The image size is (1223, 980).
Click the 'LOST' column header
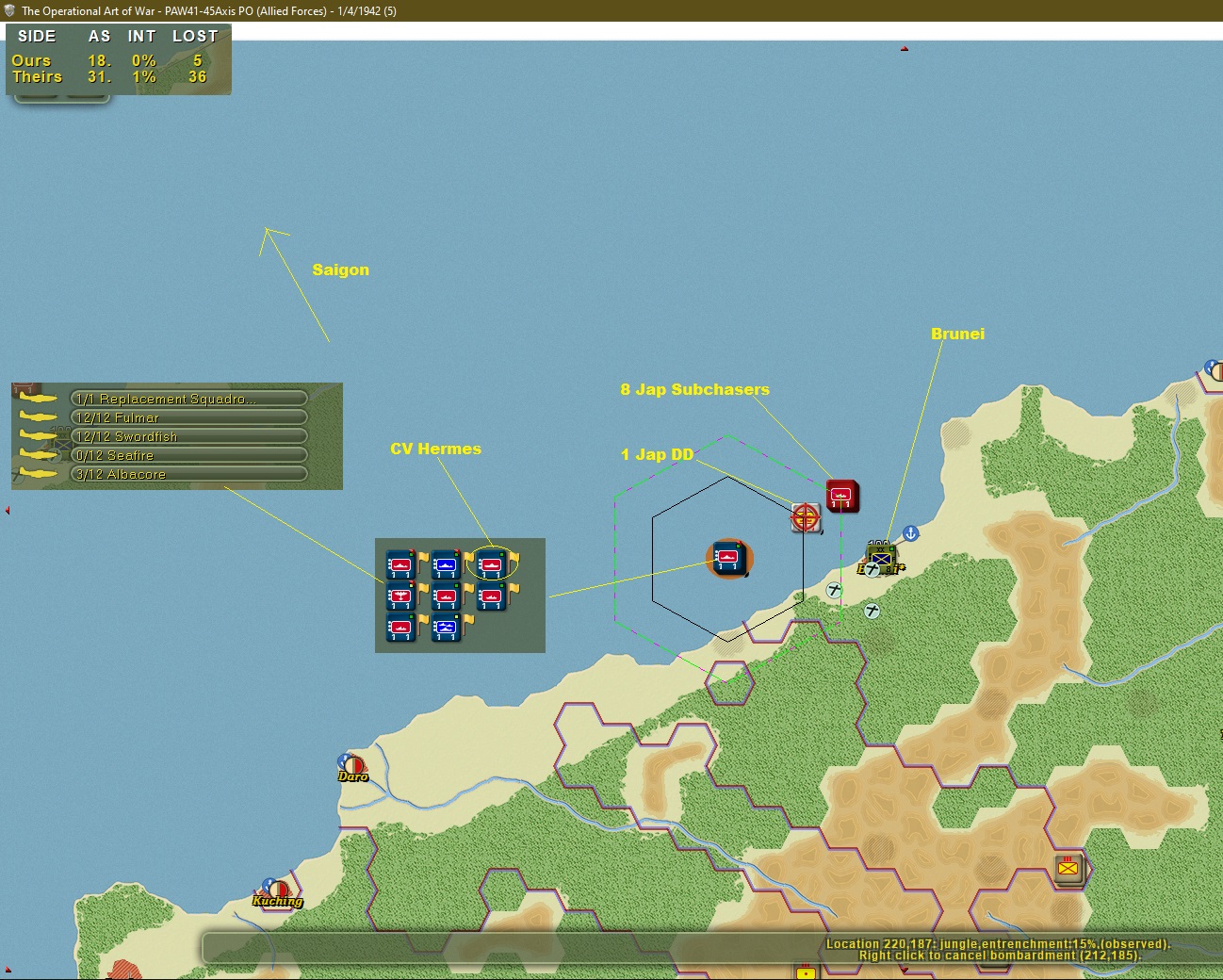coord(195,36)
